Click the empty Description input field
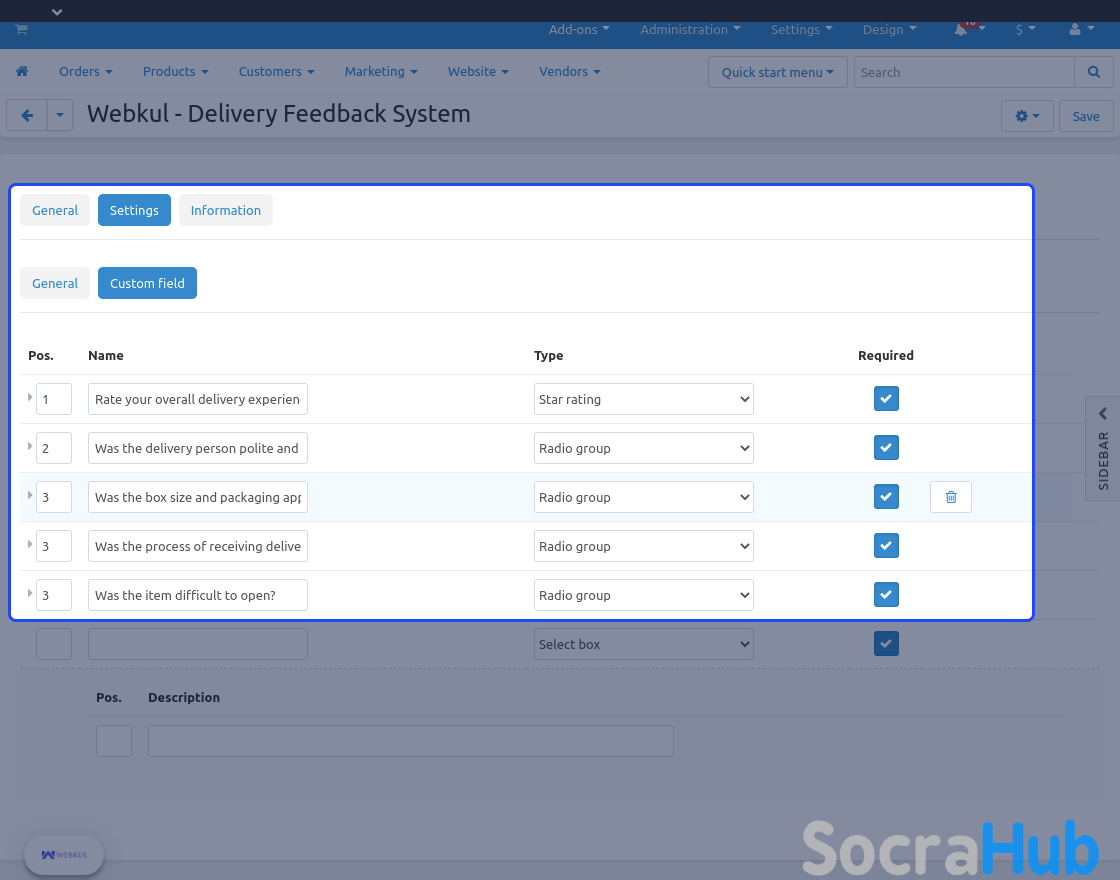This screenshot has height=880, width=1120. pyautogui.click(x=411, y=741)
